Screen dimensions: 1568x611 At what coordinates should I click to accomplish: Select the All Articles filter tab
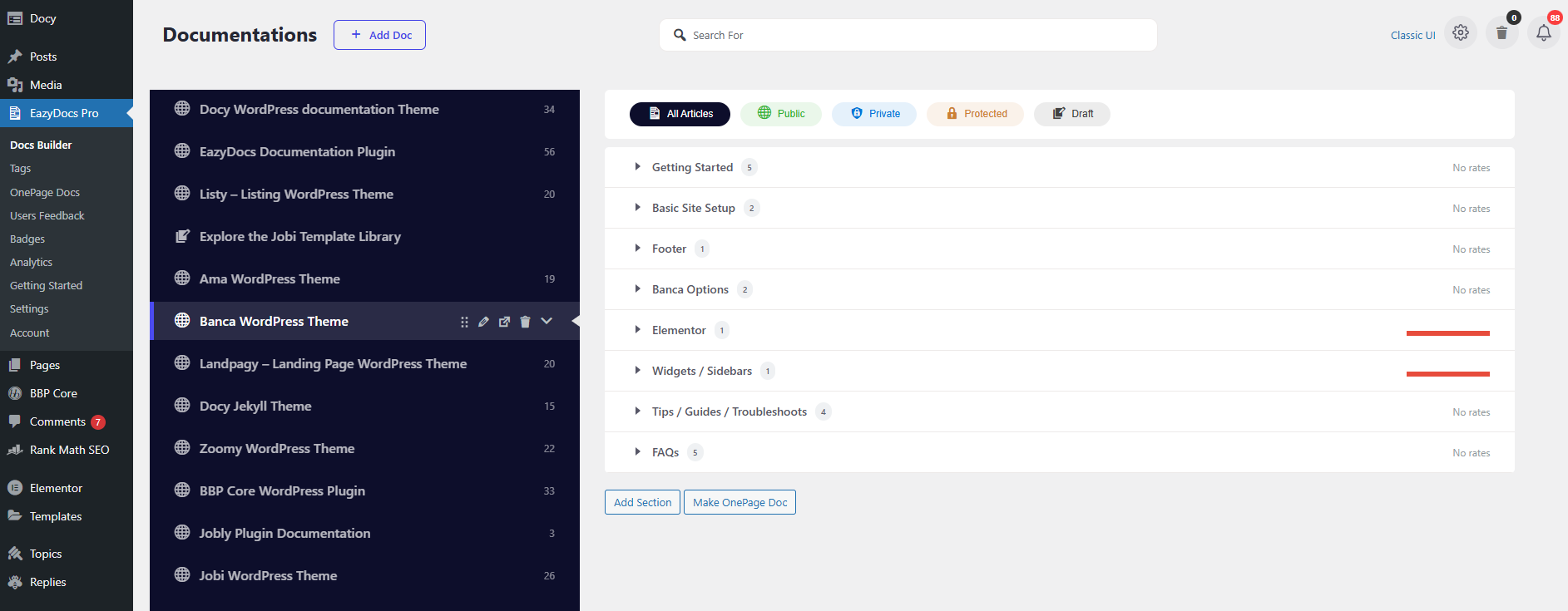(680, 114)
